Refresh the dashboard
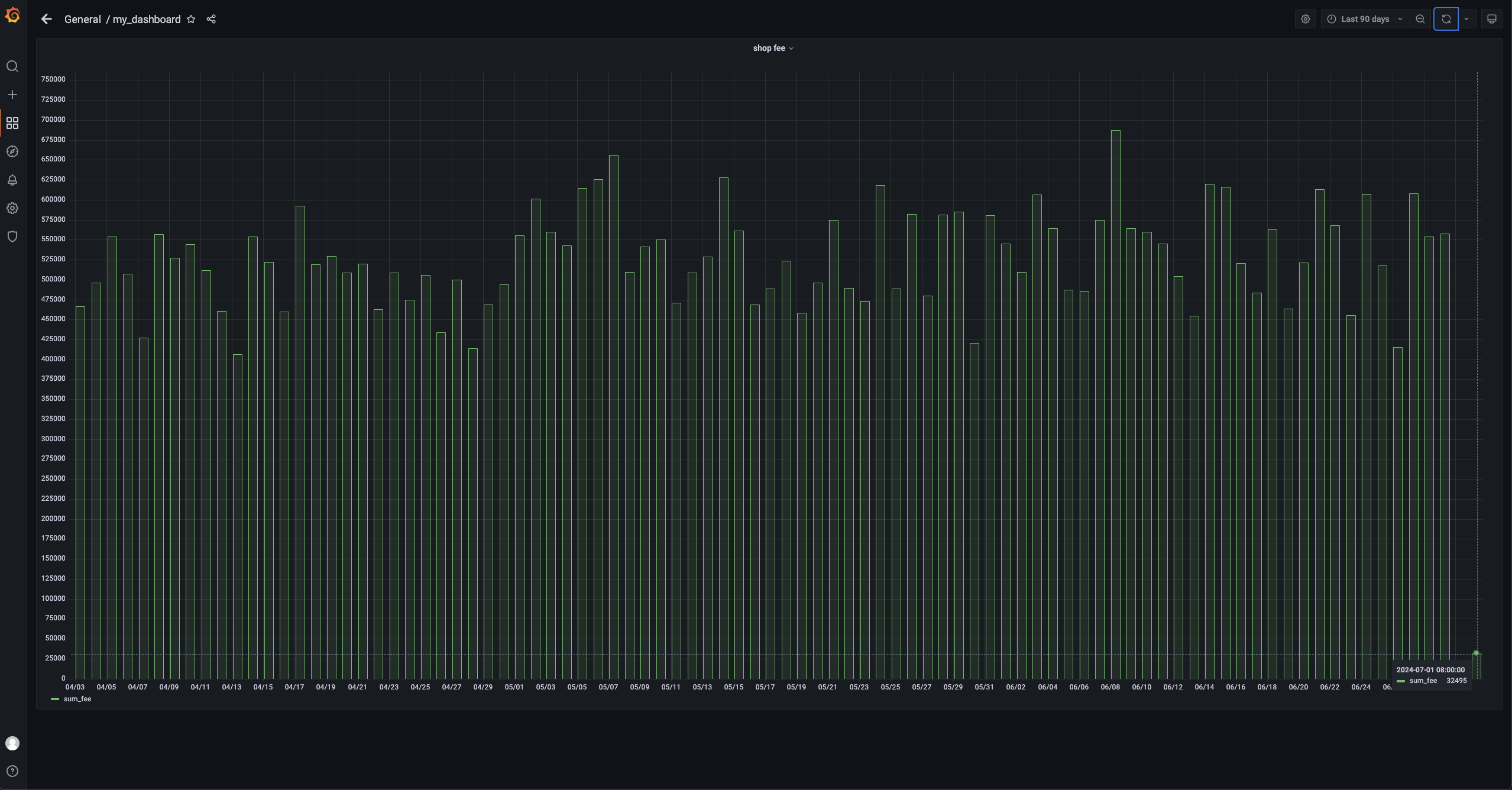This screenshot has height=790, width=1512. [x=1446, y=20]
